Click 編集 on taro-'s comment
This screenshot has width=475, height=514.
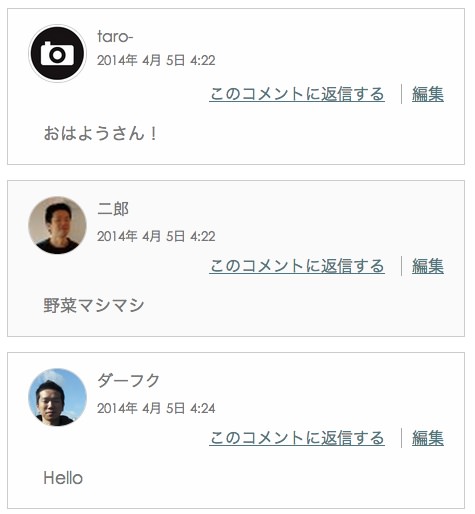click(x=428, y=94)
